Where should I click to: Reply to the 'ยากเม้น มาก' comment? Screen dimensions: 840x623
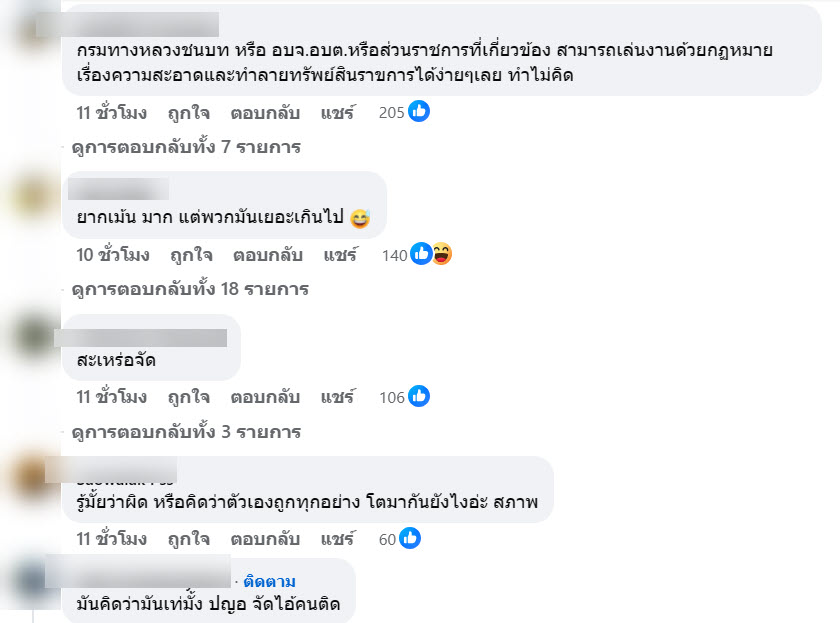point(267,255)
